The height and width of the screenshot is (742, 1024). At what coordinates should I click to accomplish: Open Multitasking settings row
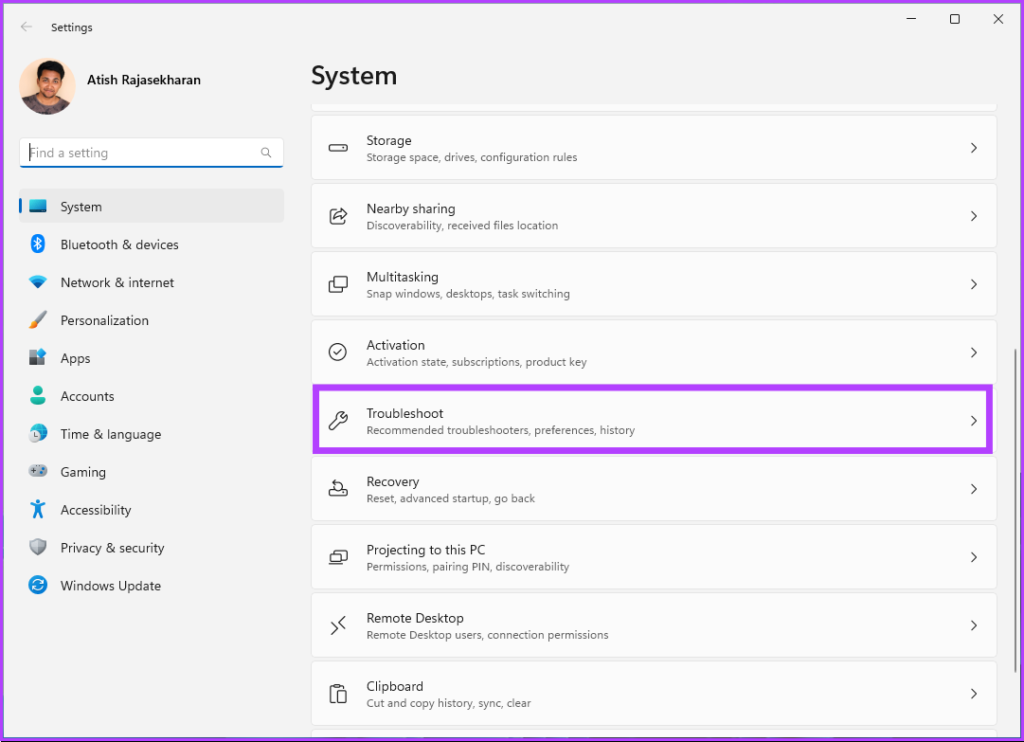pos(653,285)
